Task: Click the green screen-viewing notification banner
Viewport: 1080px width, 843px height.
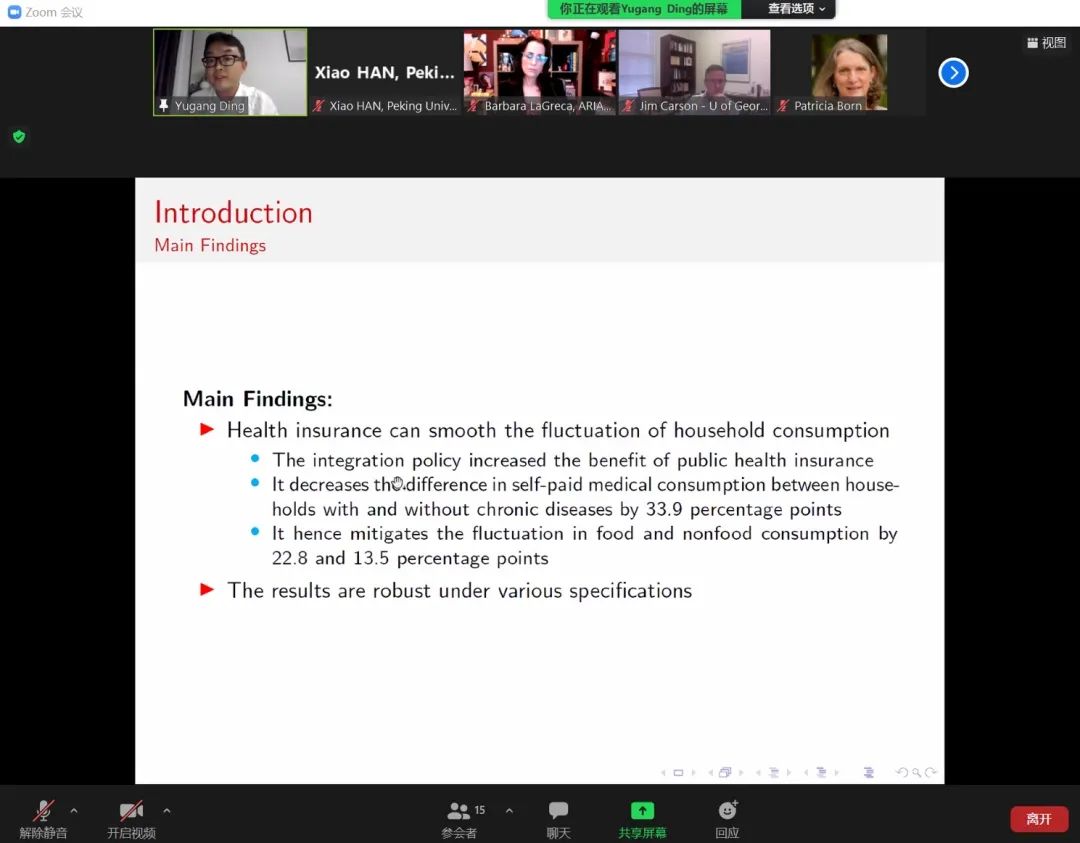Action: pos(644,9)
